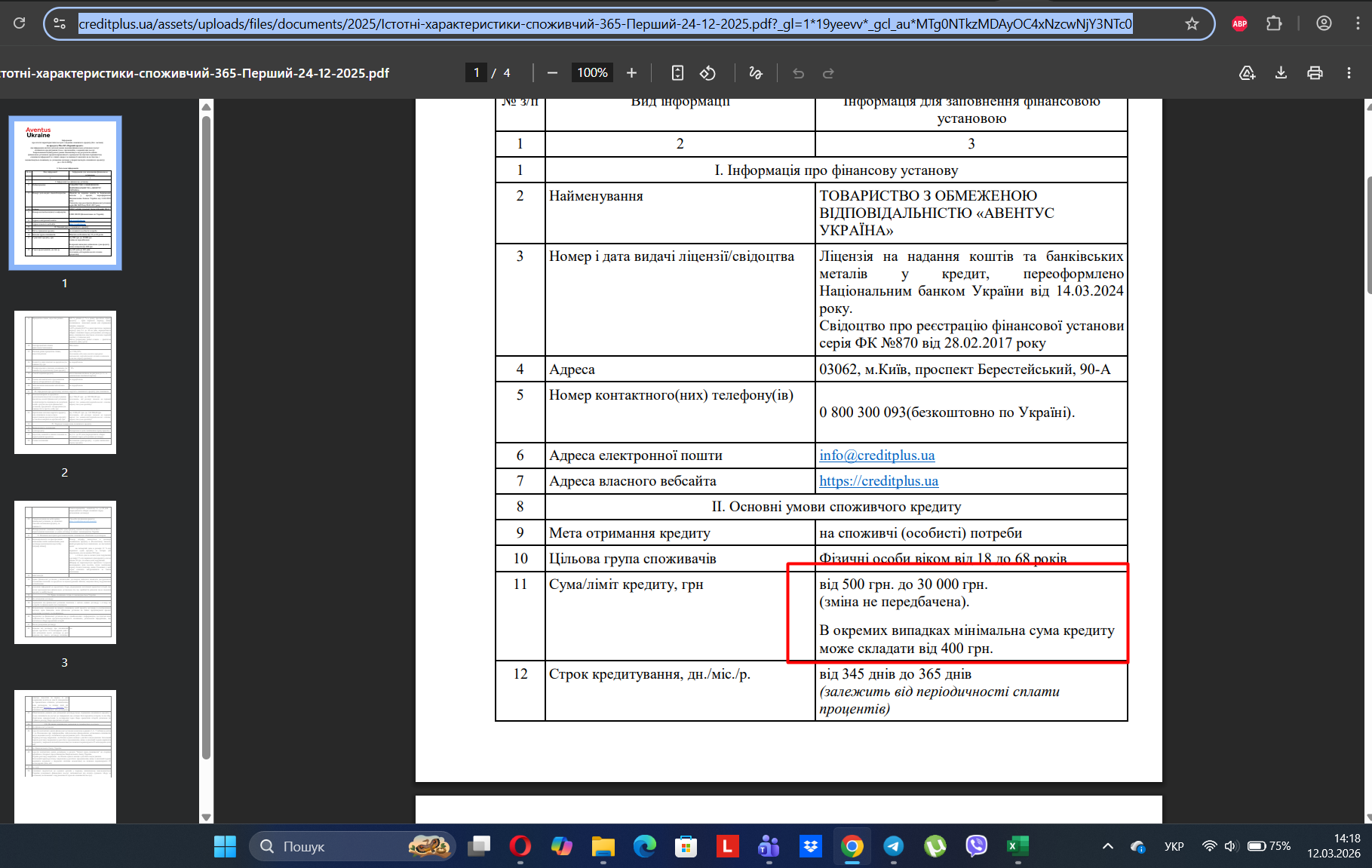Click the text 'від 345 днів до 365 днів'
1372x868 pixels.
895,674
